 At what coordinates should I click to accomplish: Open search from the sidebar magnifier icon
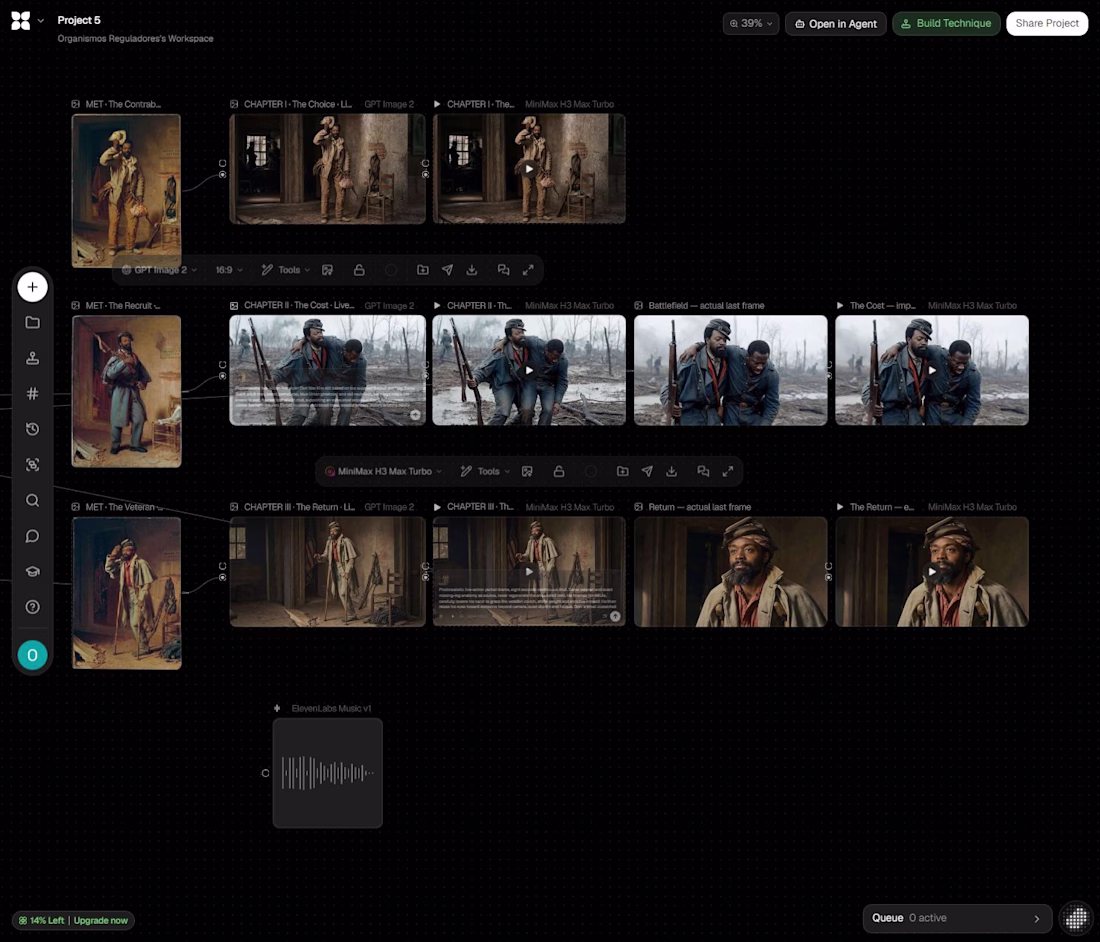point(32,500)
